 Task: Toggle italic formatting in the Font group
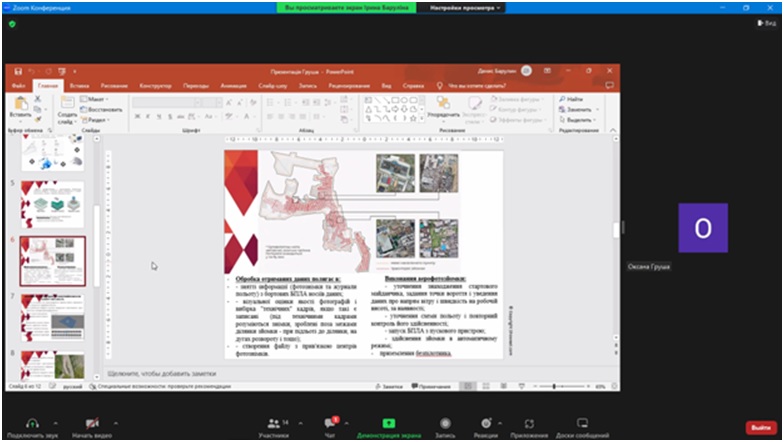click(148, 116)
